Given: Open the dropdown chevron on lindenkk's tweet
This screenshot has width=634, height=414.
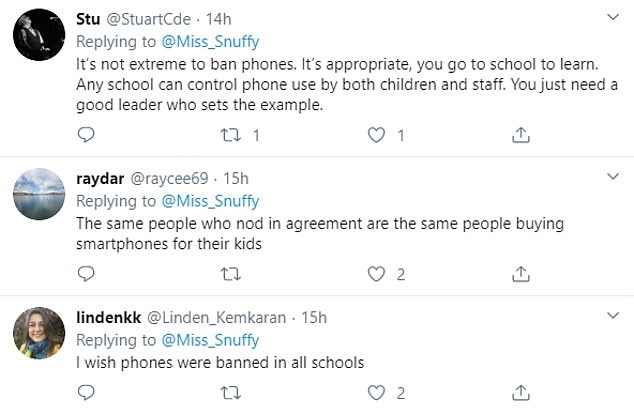Looking at the screenshot, I should coord(613,316).
